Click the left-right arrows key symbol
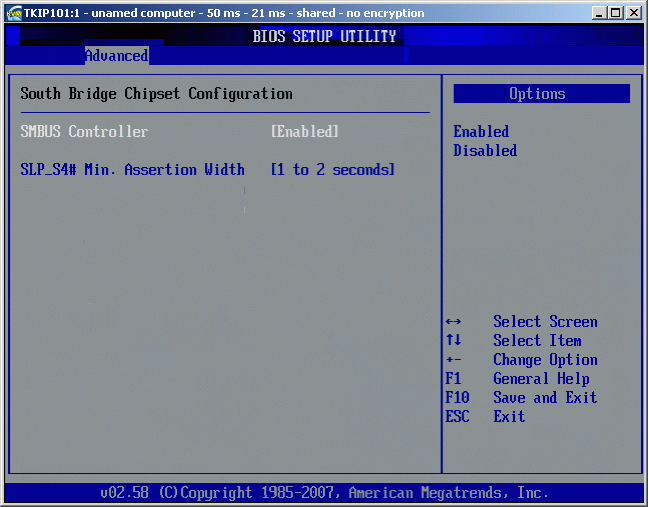Screen dimensions: 648x507 453,321
